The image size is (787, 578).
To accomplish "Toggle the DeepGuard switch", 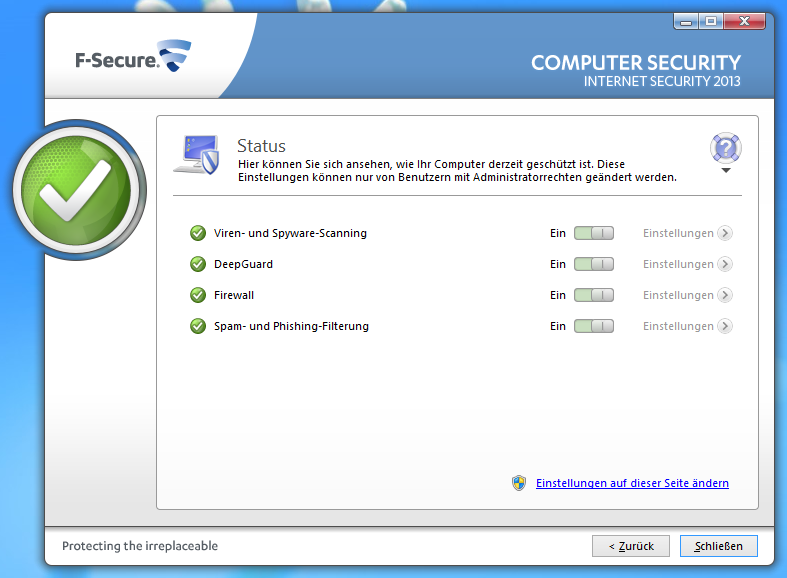I will coord(594,264).
